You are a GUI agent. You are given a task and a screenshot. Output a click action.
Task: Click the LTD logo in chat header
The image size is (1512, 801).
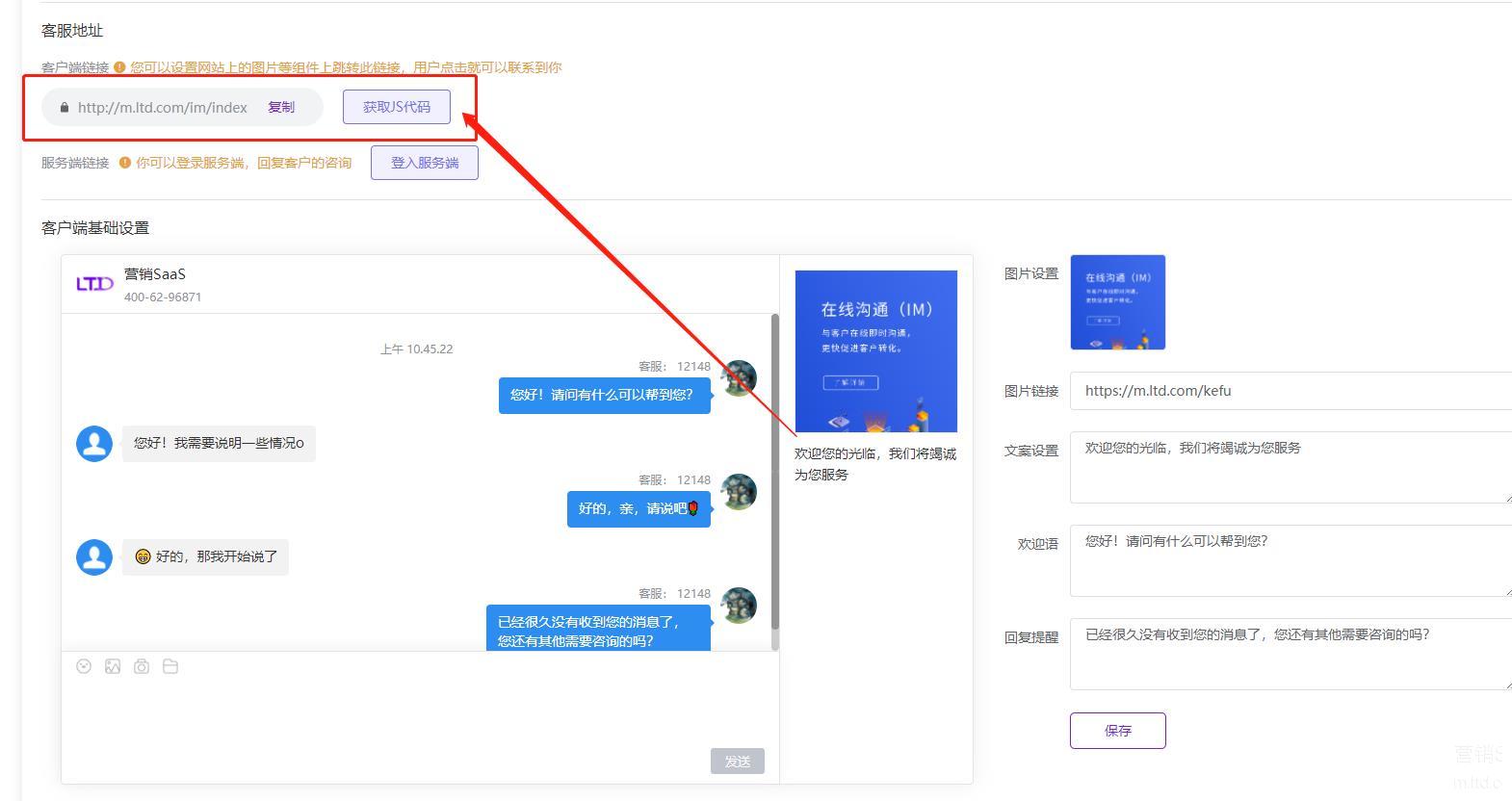[94, 284]
